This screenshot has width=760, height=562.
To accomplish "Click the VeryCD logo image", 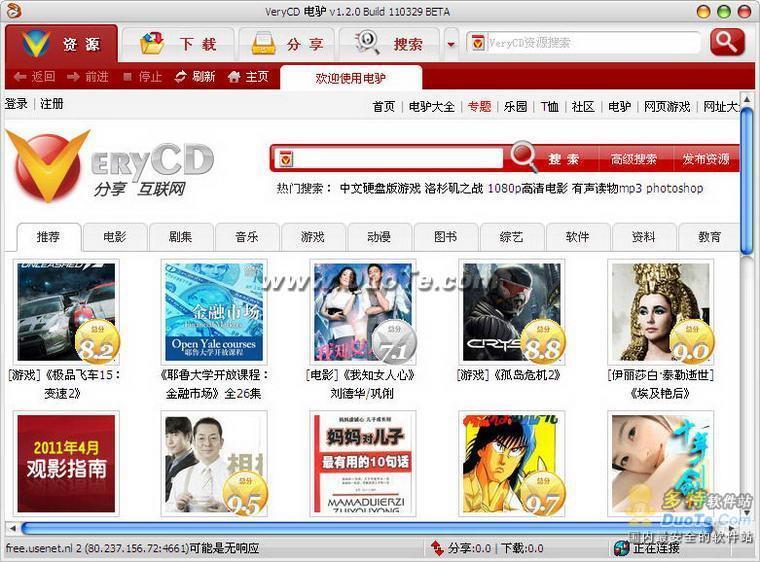I will [x=110, y=166].
